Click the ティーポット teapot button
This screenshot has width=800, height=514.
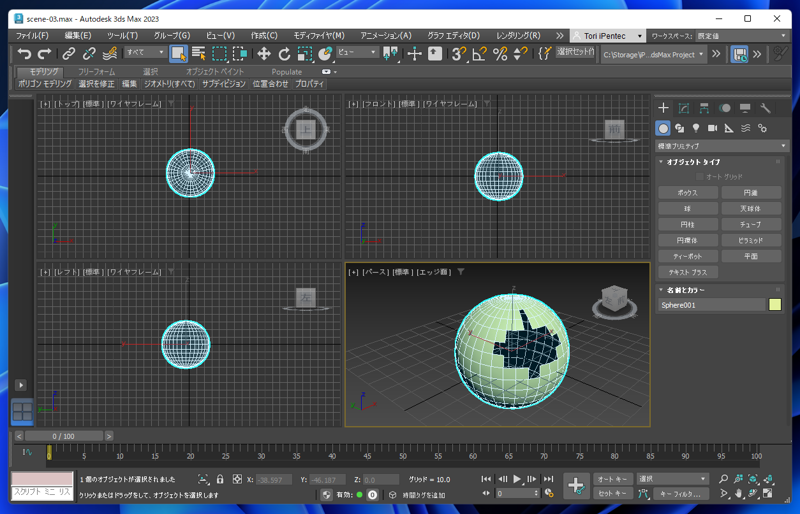[x=688, y=256]
